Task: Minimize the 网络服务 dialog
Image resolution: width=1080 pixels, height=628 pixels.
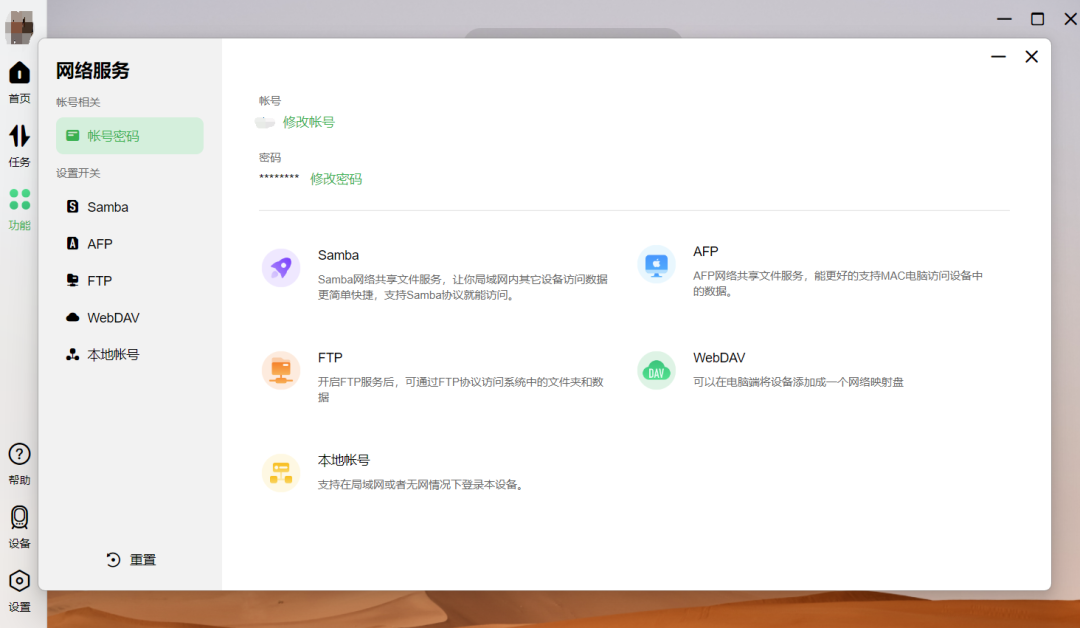Action: [x=998, y=56]
